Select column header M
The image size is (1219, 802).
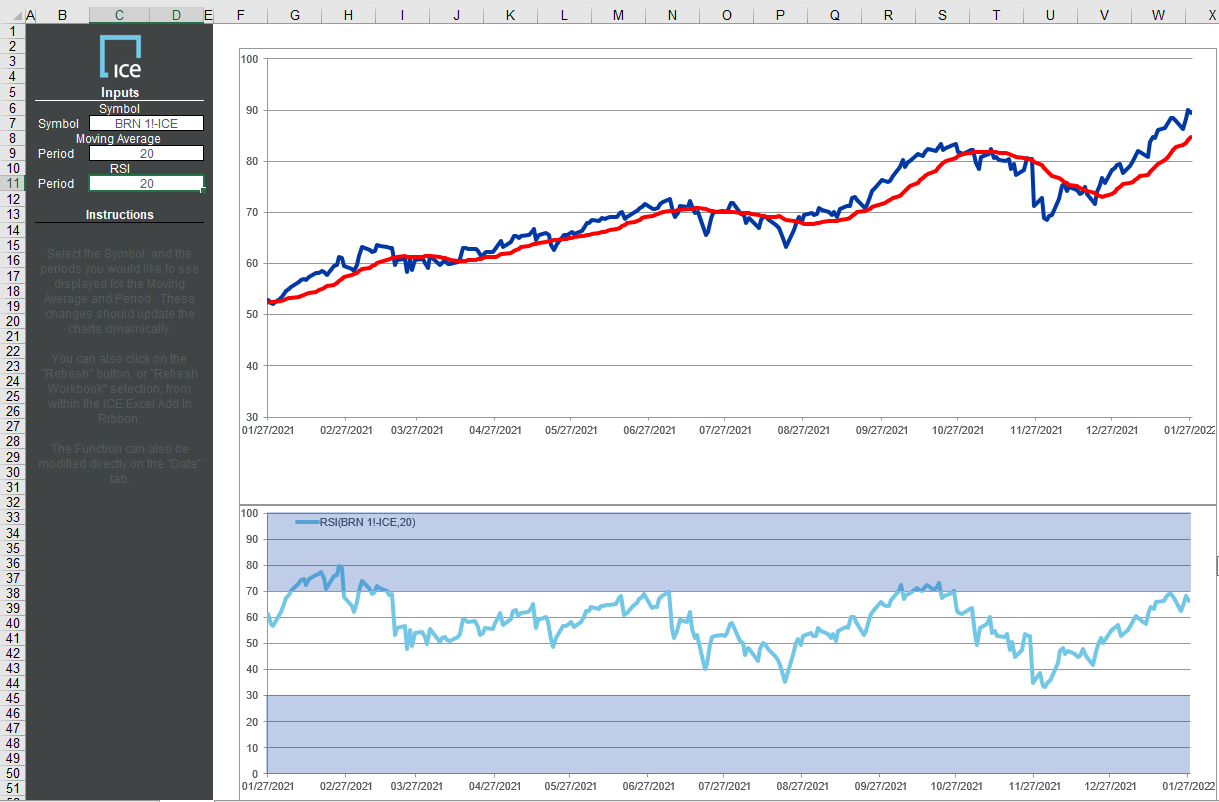617,16
